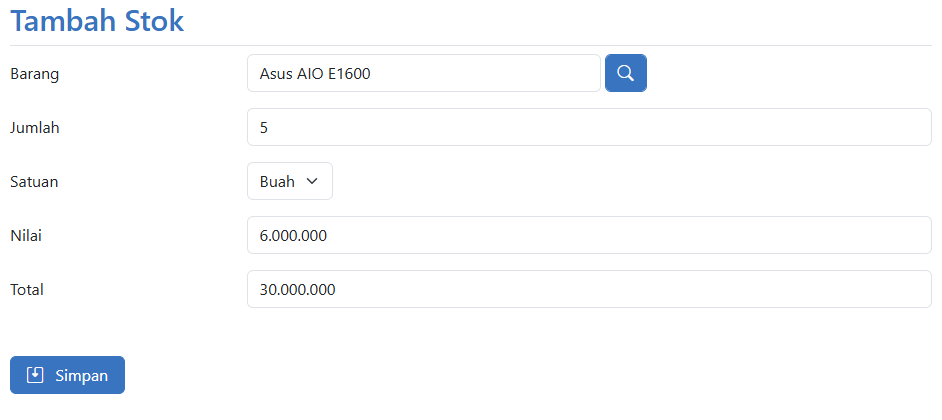Click the 30.000.000 value in Total
942x420 pixels.
click(297, 289)
